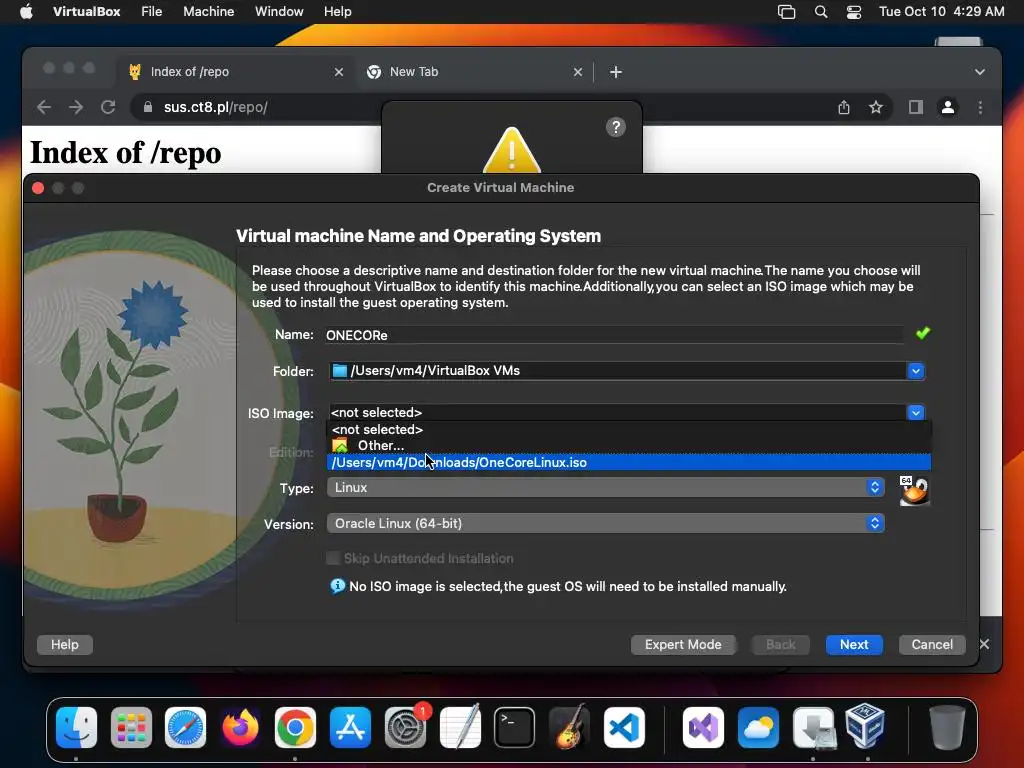Open GarageBand from the dock
1024x768 pixels.
pyautogui.click(x=569, y=727)
